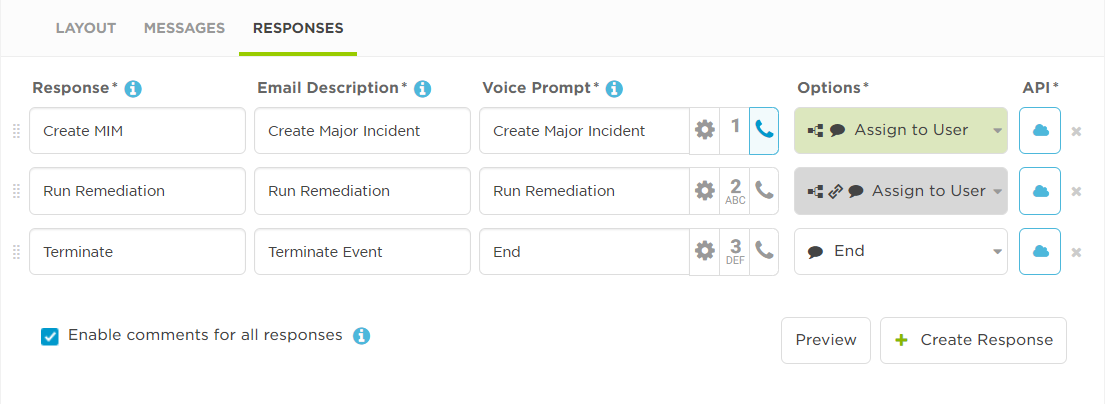This screenshot has width=1105, height=404.
Task: Expand Options dropdown for Run Remediation
Action: tap(901, 191)
